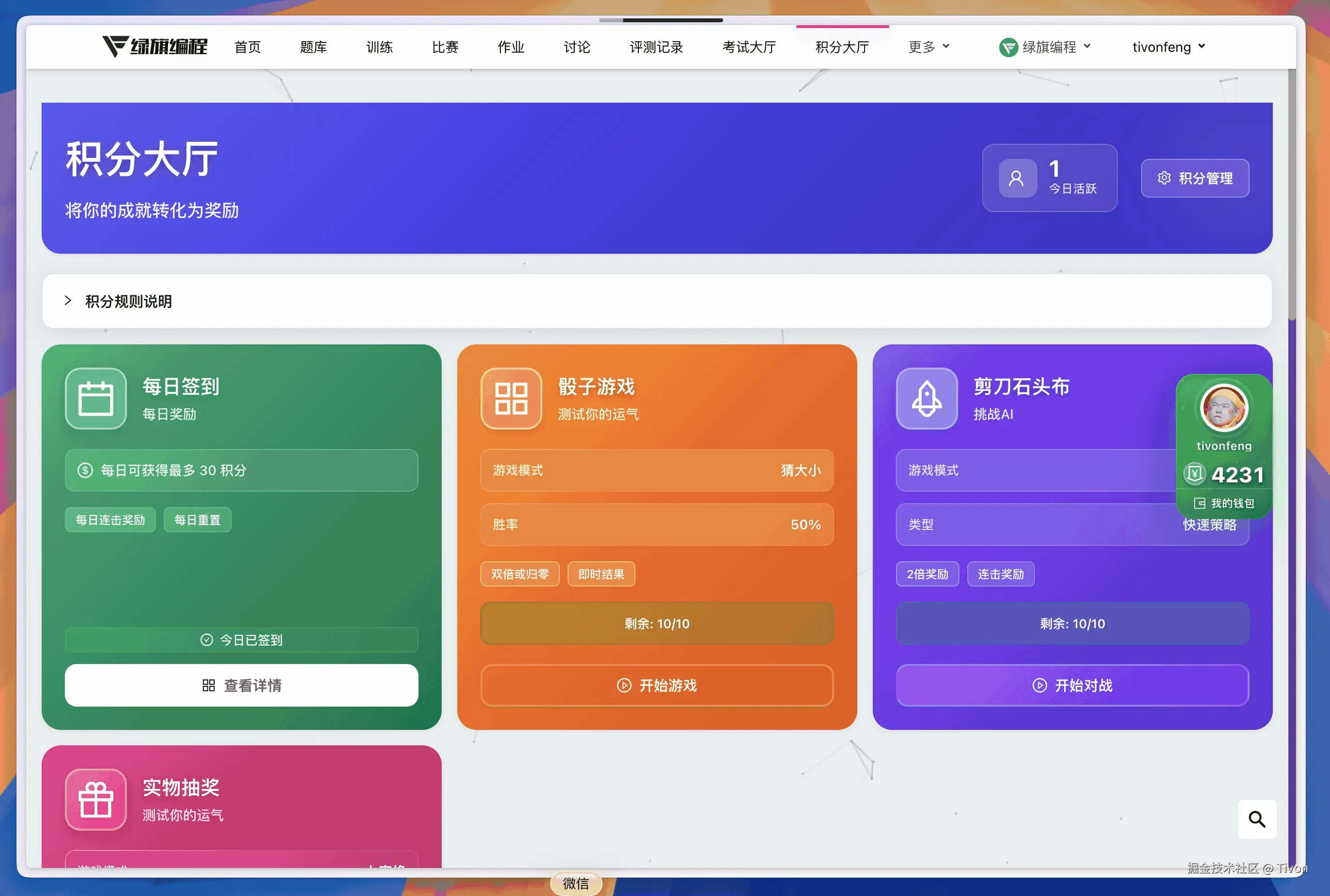Viewport: 1330px width, 896px height.
Task: Click the dice game grid icon
Action: point(511,398)
